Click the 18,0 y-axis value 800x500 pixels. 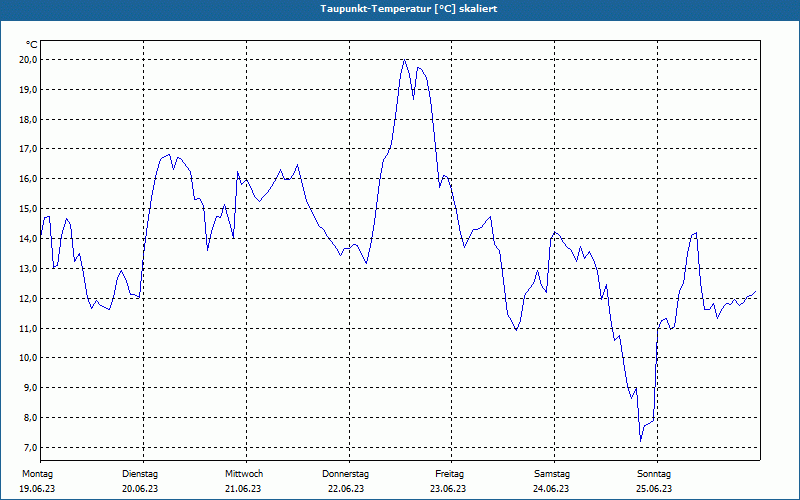pyautogui.click(x=29, y=119)
